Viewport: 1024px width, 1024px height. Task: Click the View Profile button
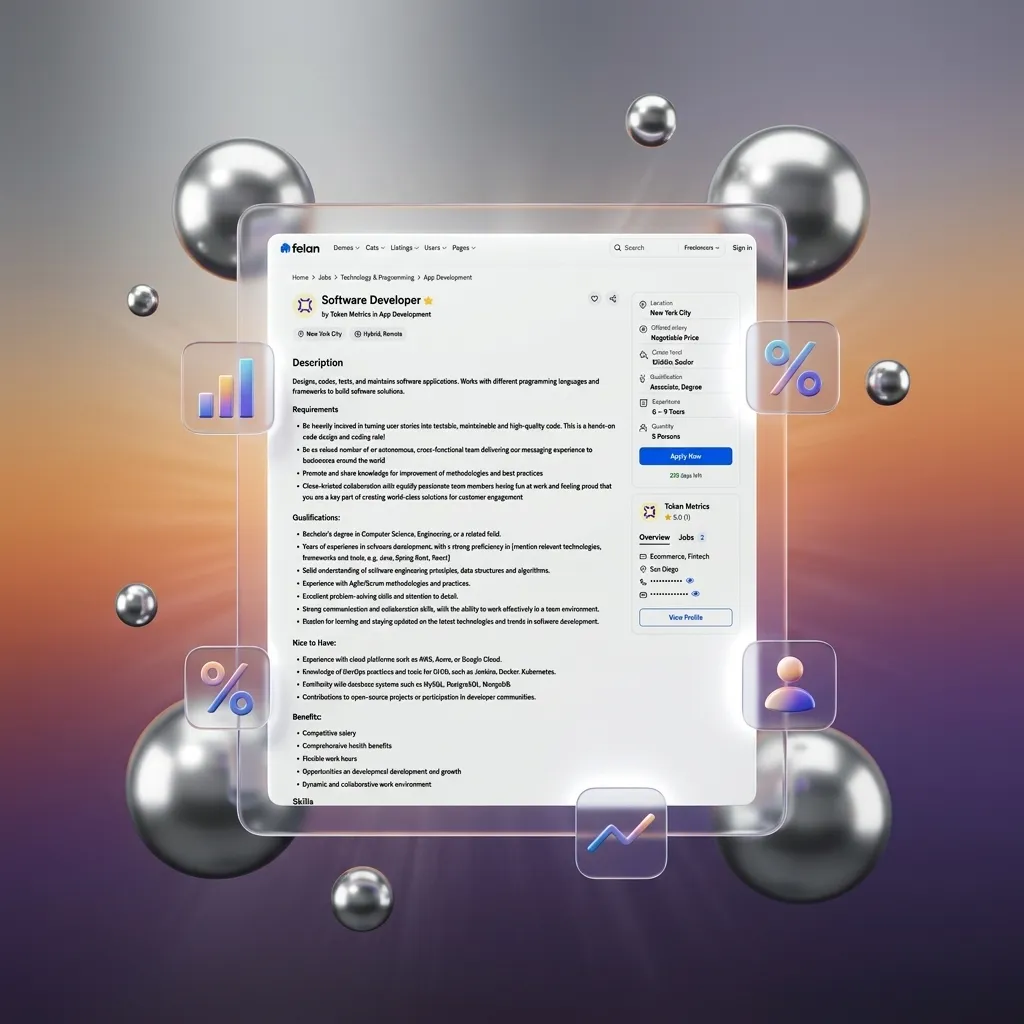tap(685, 618)
